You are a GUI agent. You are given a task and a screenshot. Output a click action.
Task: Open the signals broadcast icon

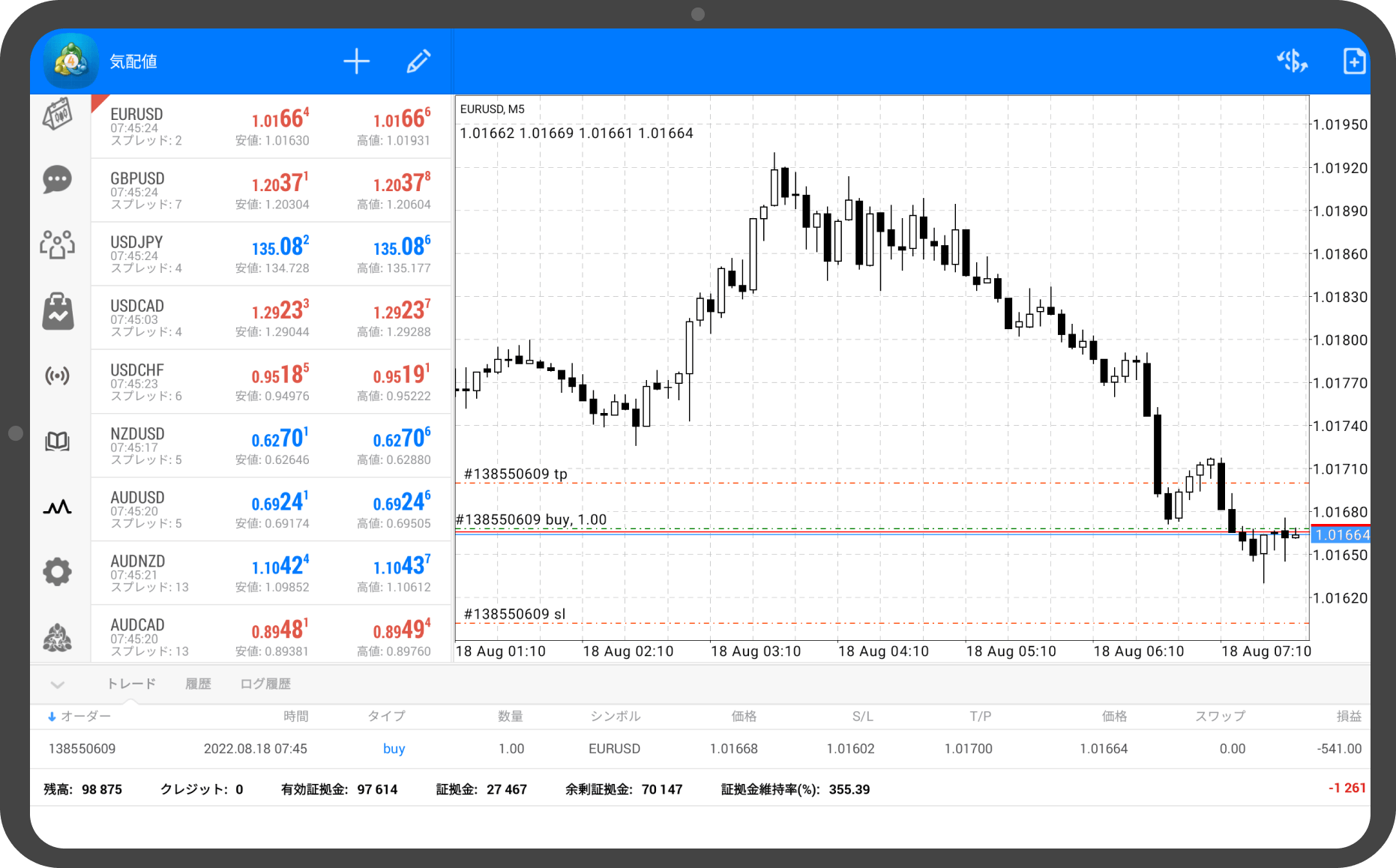pos(57,376)
